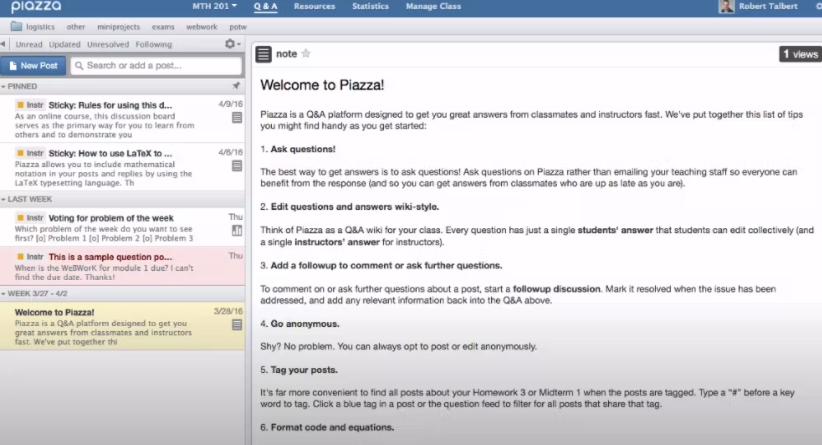The image size is (822, 445).
Task: Show only Updated posts
Action: (x=64, y=45)
